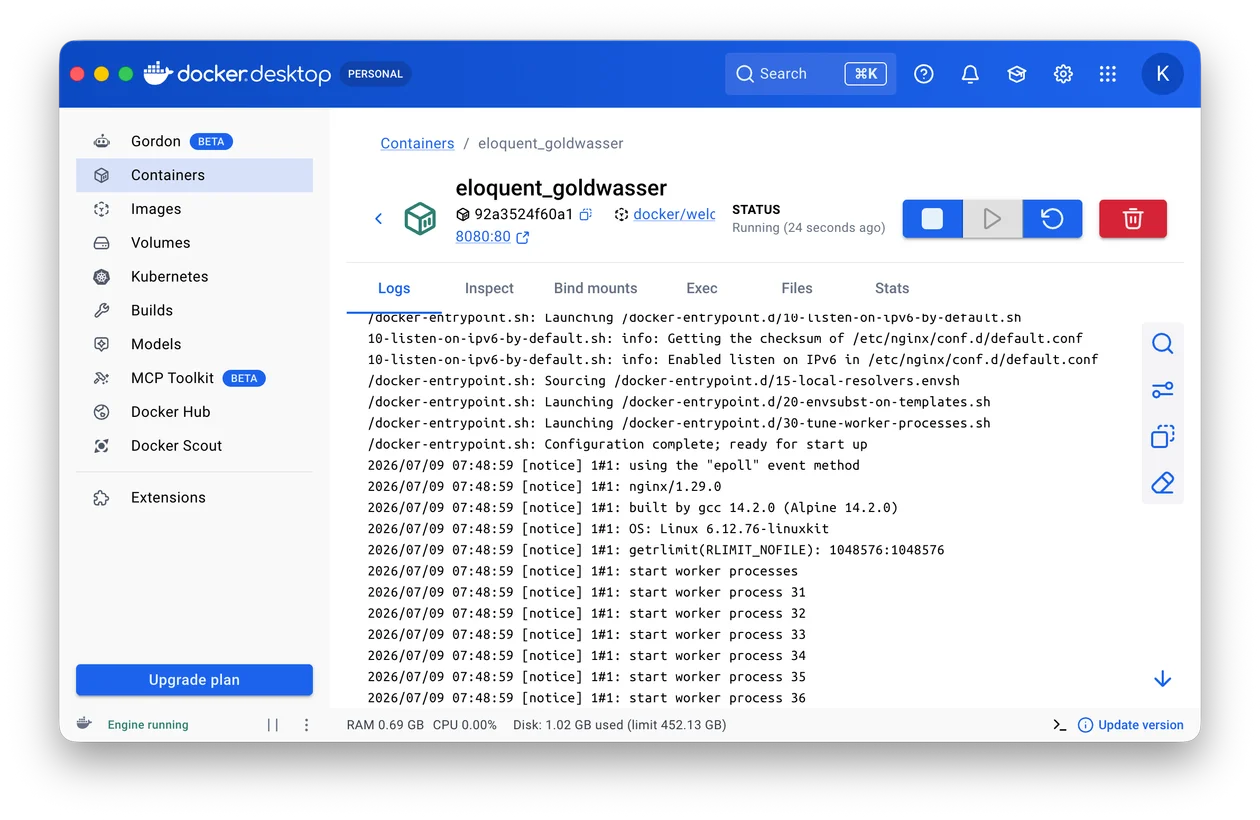
Task: Go back using the left chevron
Action: coord(378,219)
